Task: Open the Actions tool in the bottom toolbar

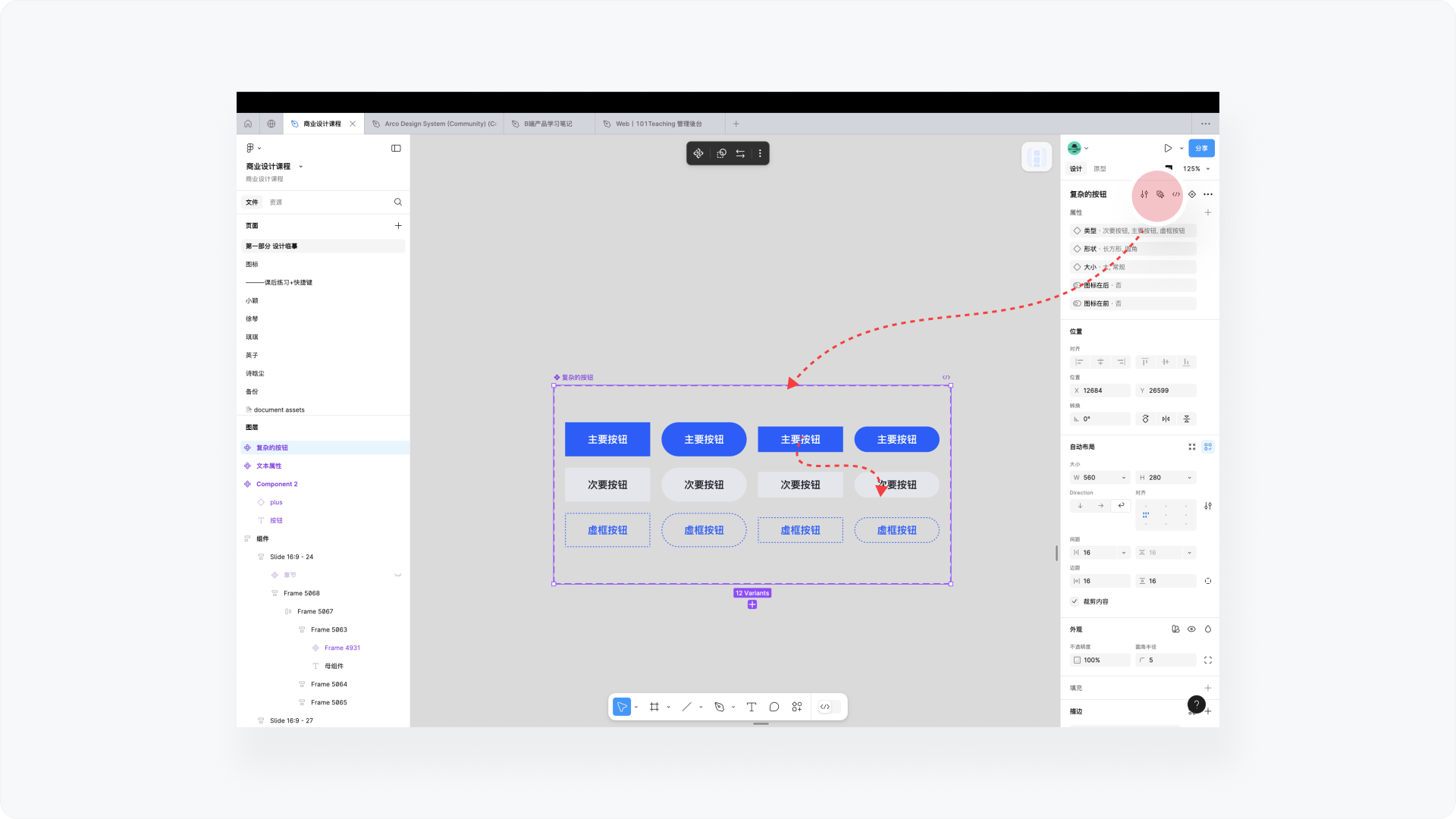Action: pyautogui.click(x=797, y=707)
